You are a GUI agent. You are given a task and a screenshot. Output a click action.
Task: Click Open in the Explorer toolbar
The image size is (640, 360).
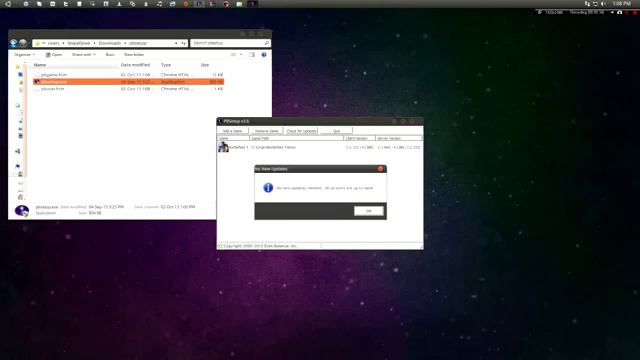point(53,54)
